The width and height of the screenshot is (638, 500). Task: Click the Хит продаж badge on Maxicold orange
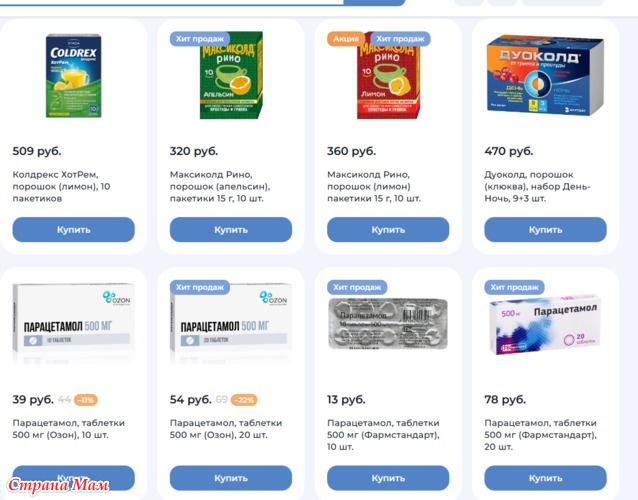[200, 39]
